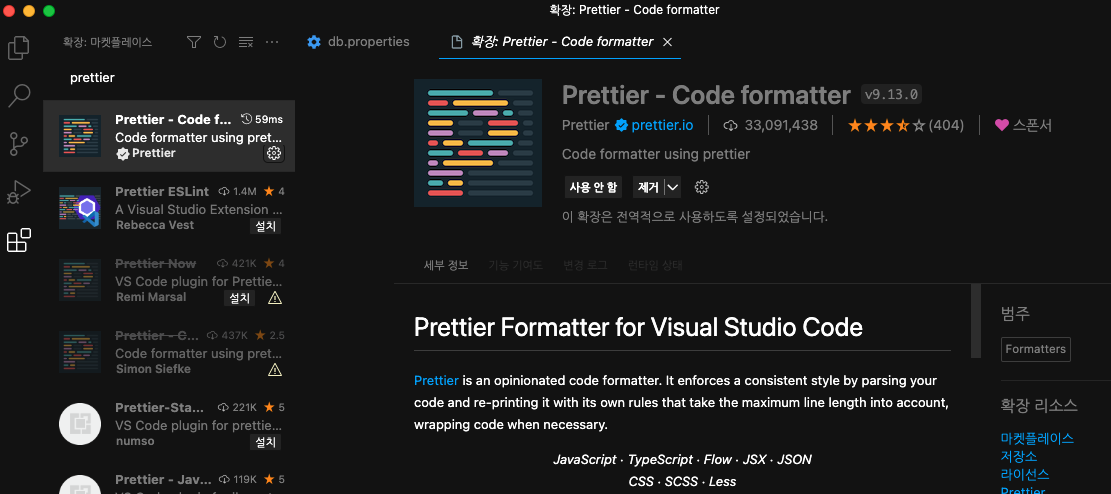Select the Prettier - Jav... extension item

point(169,479)
